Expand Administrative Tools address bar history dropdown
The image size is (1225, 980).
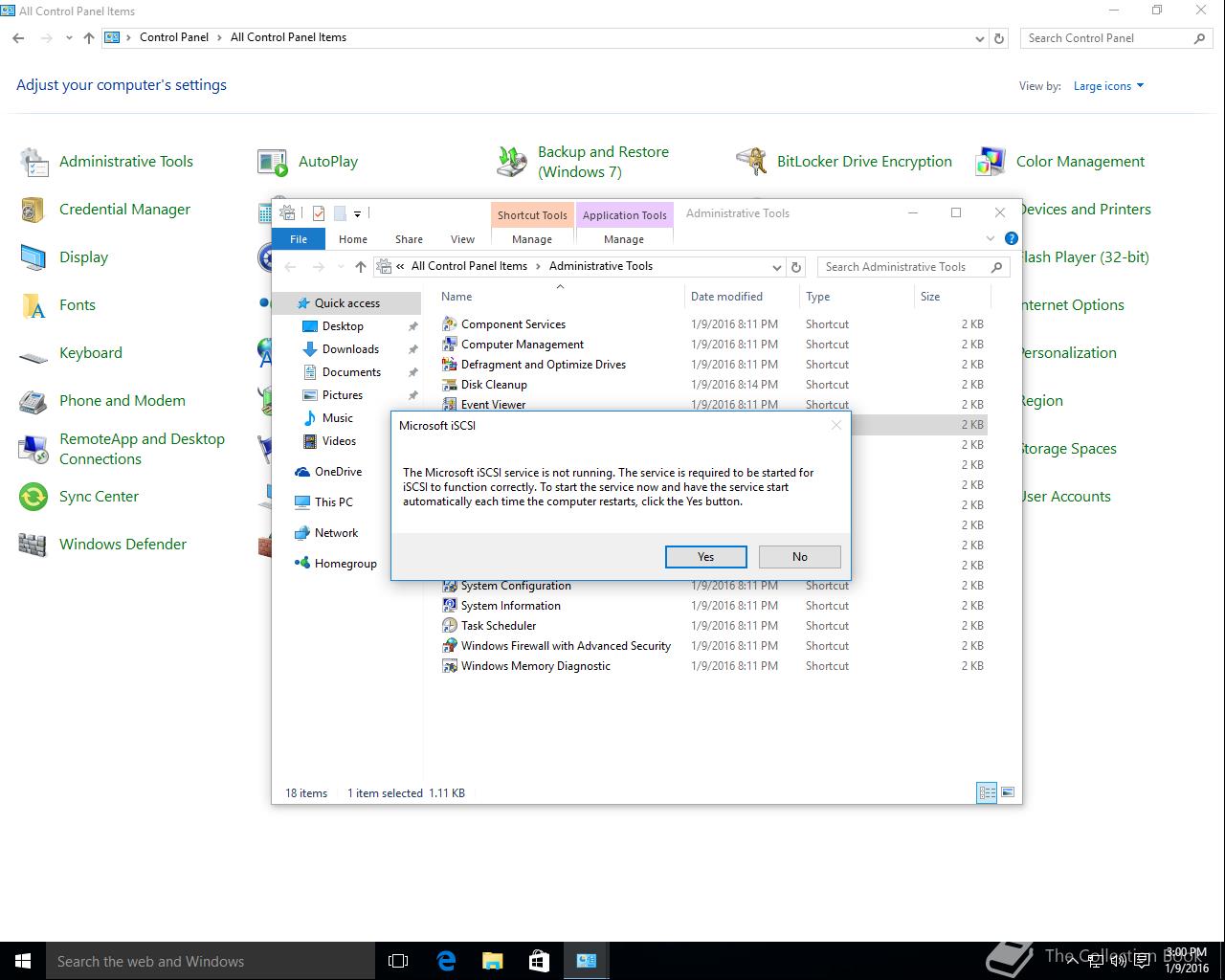pyautogui.click(x=777, y=267)
